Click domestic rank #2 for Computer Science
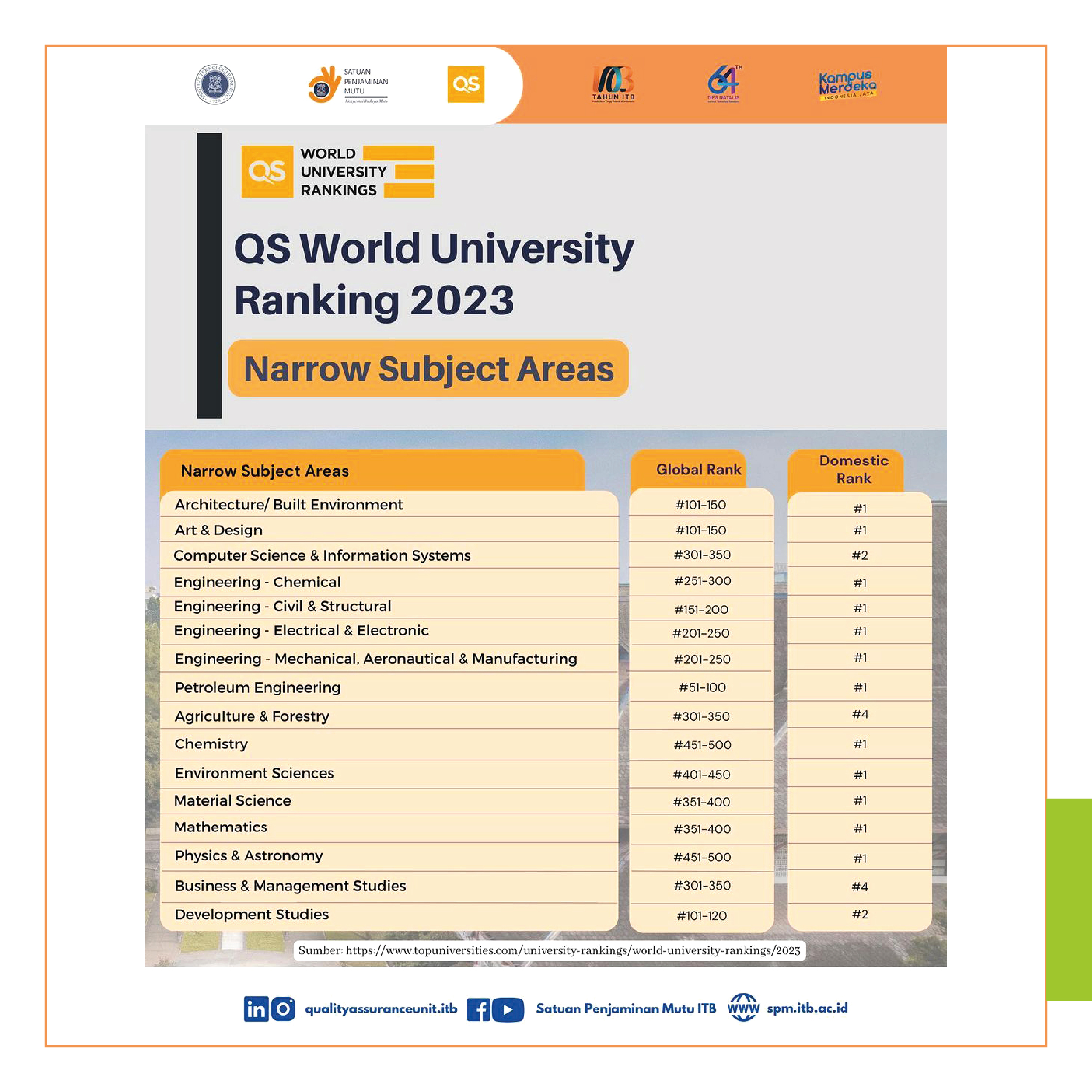Viewport: 1092px width, 1092px height. click(x=860, y=555)
